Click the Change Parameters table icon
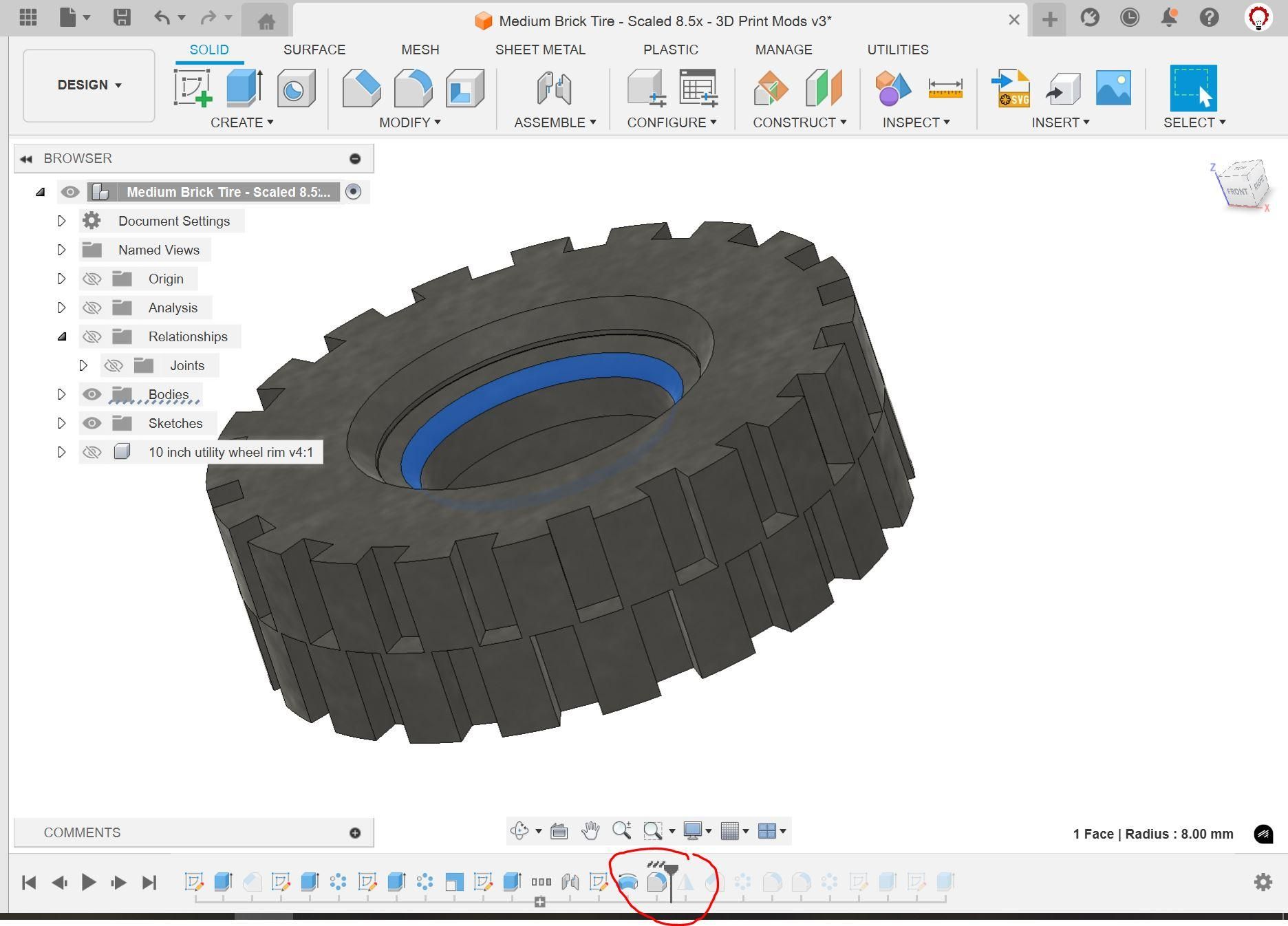 point(698,88)
